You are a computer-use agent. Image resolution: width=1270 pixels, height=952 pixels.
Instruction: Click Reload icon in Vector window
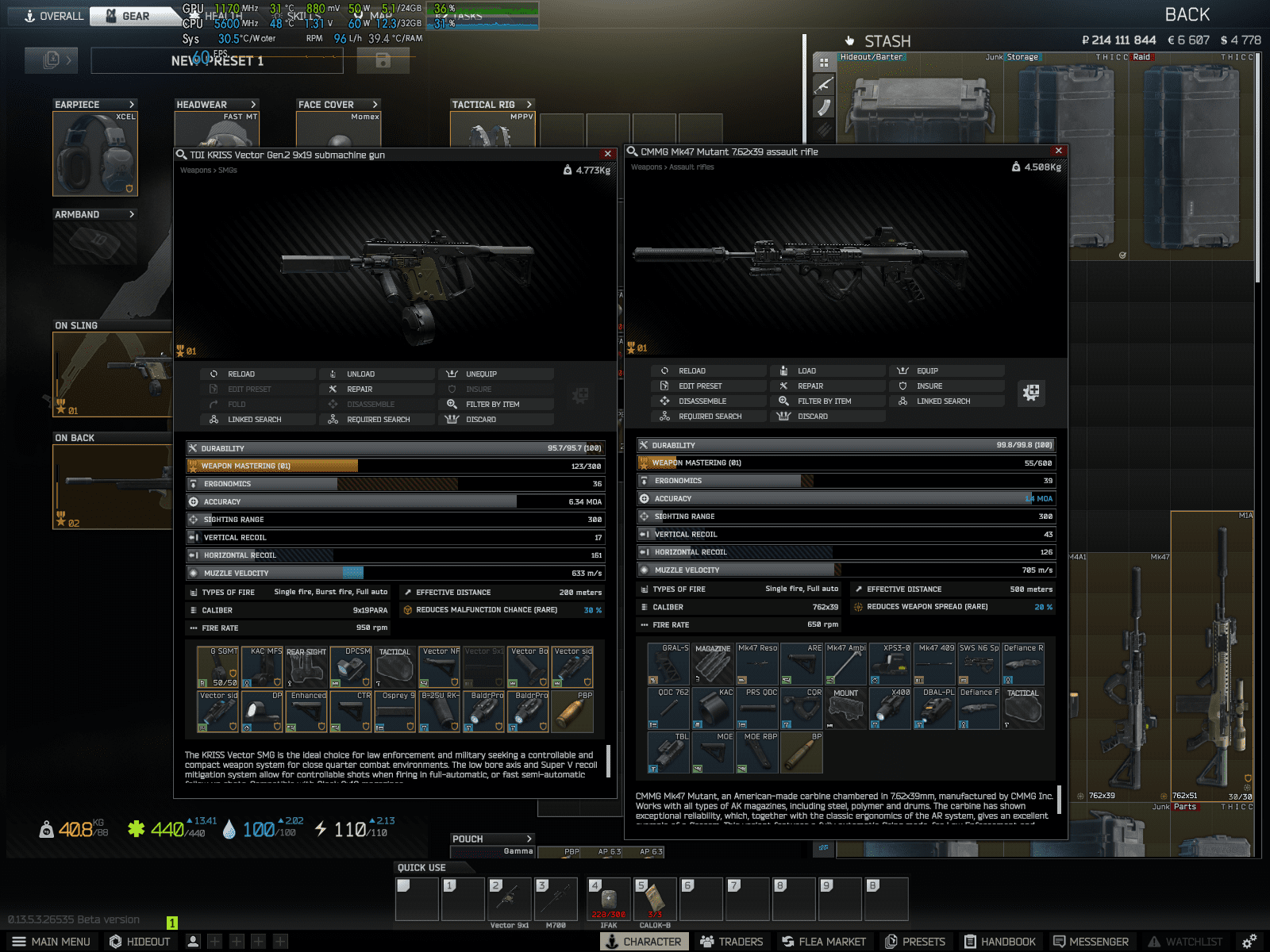(x=214, y=374)
